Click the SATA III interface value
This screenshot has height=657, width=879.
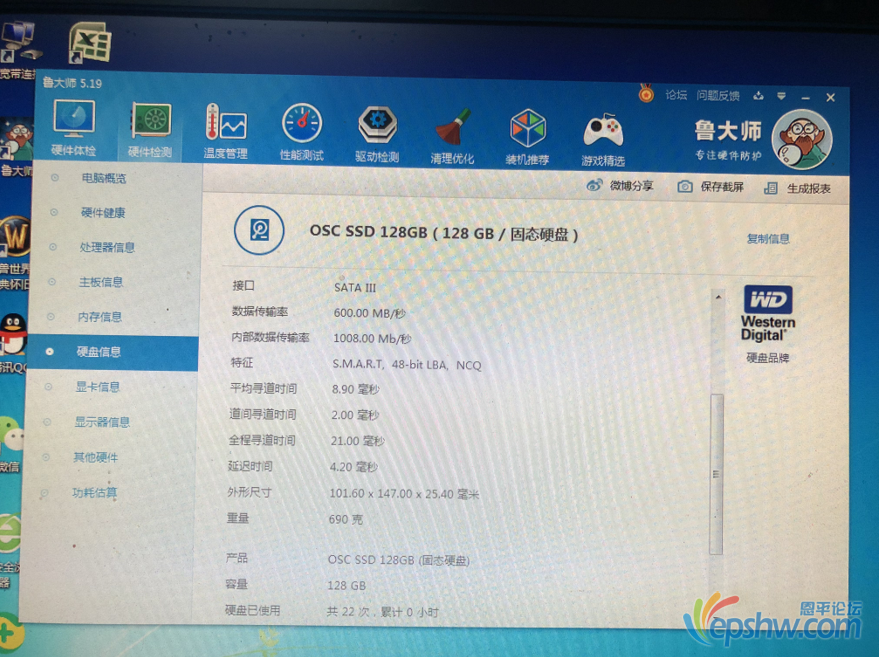point(355,288)
